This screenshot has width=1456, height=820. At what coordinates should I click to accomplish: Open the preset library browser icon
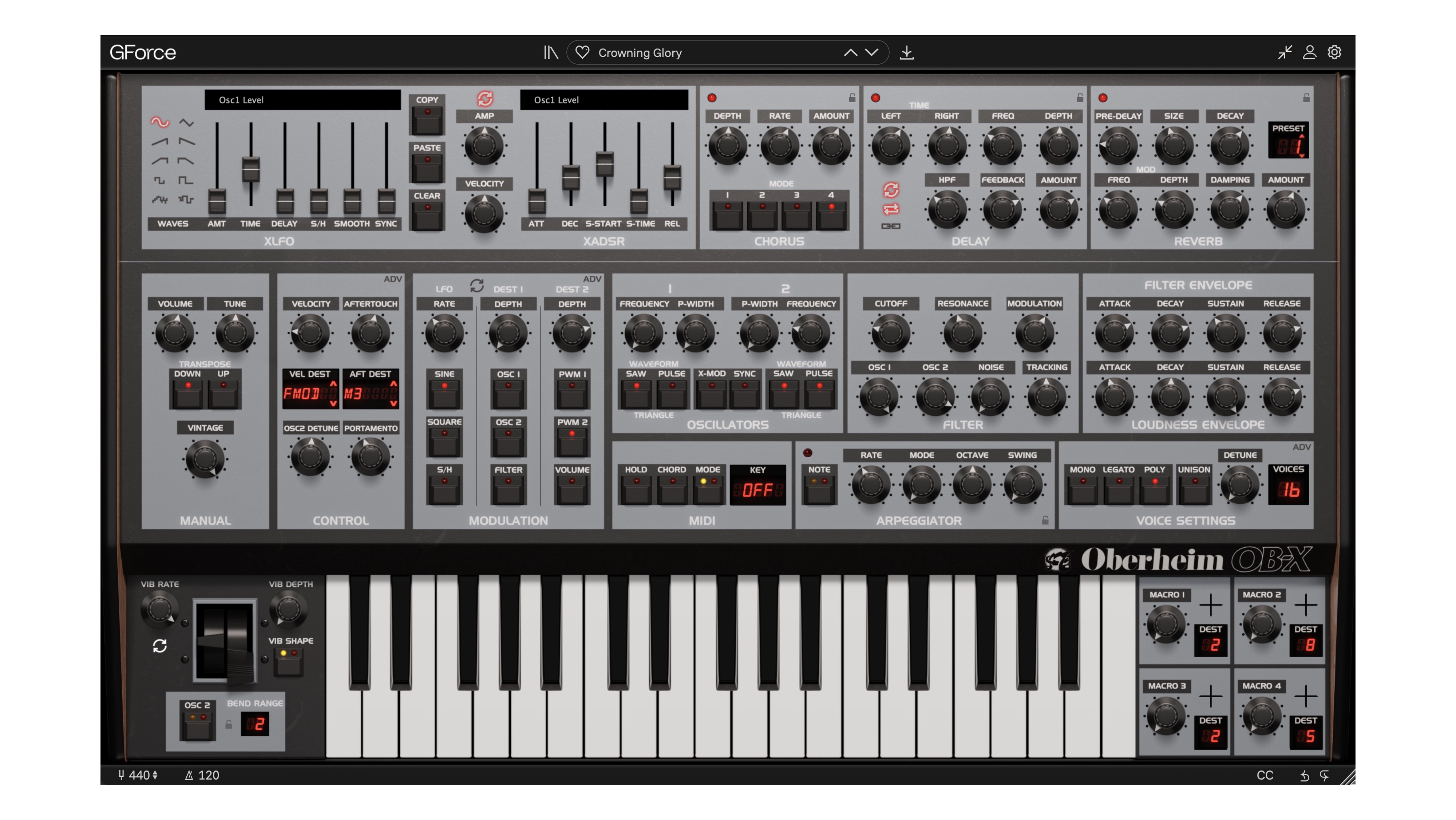pos(550,52)
